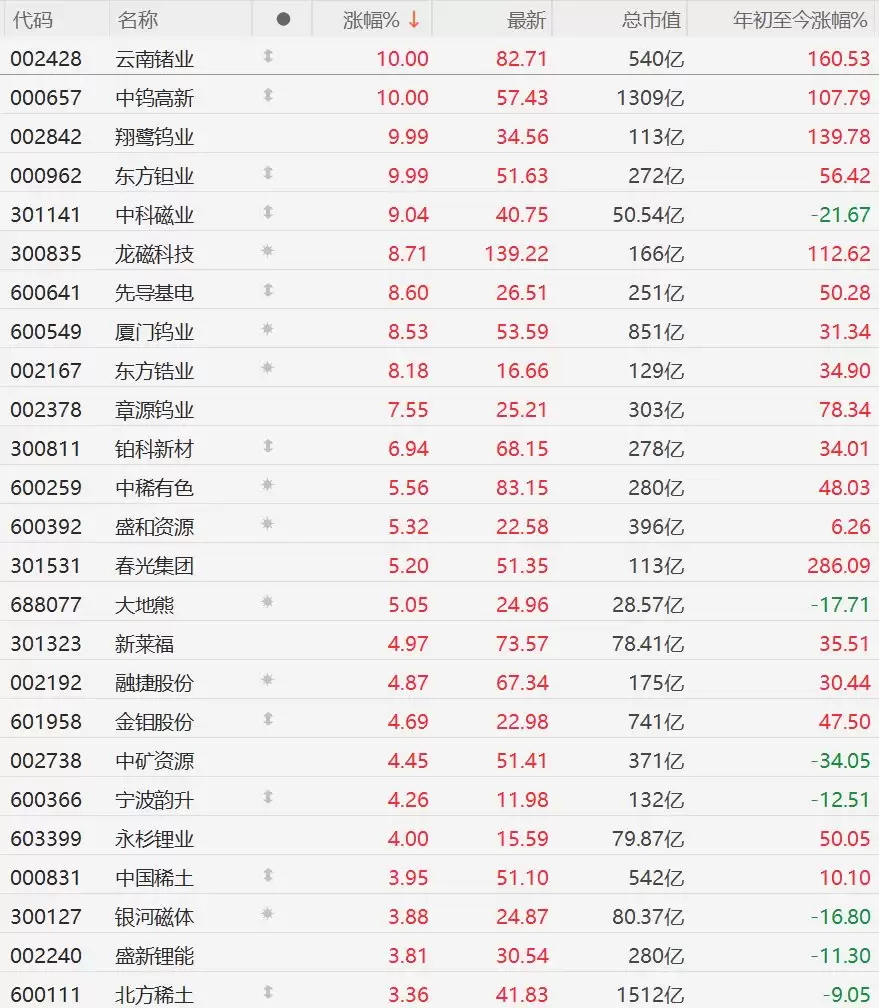
Task: Click the marker icon in 中钨高新 row
Action: pos(268,96)
